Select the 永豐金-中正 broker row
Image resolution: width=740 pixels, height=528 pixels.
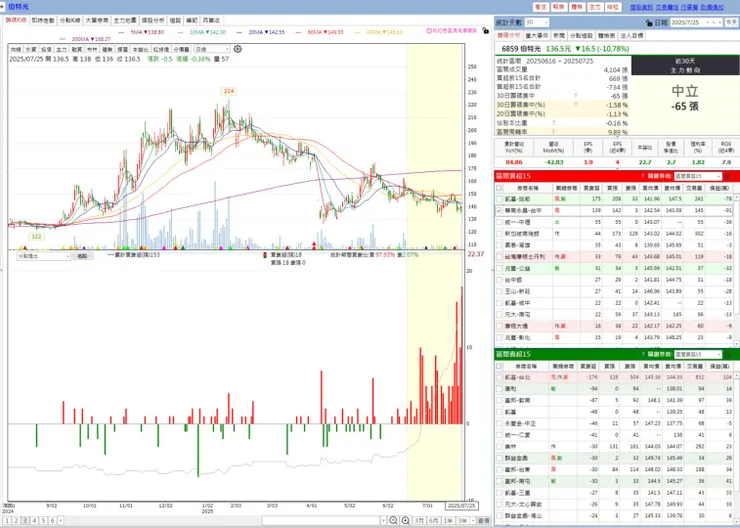tap(614, 423)
